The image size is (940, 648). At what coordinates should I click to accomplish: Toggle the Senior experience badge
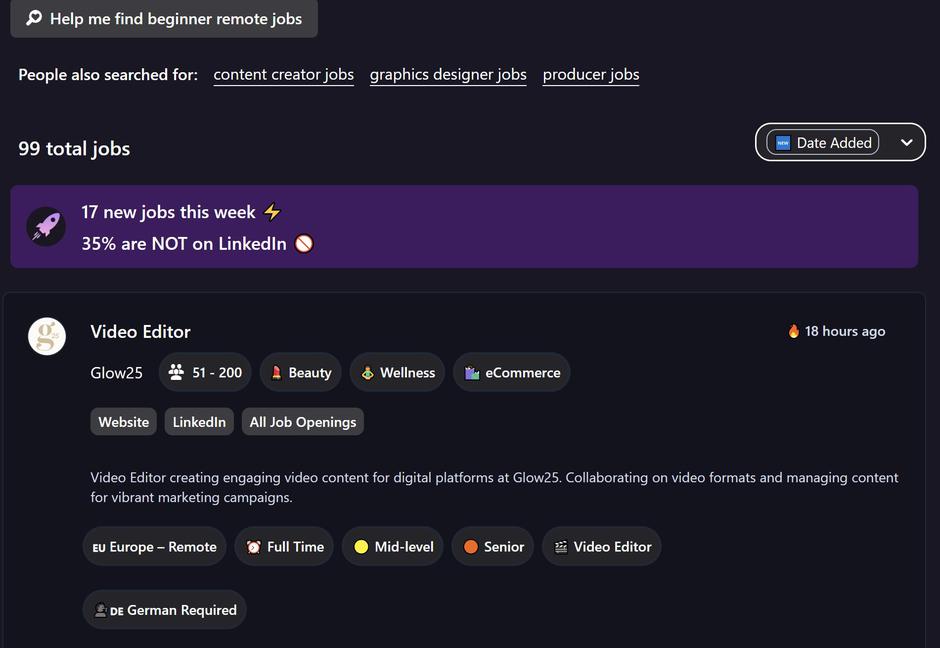tap(492, 546)
